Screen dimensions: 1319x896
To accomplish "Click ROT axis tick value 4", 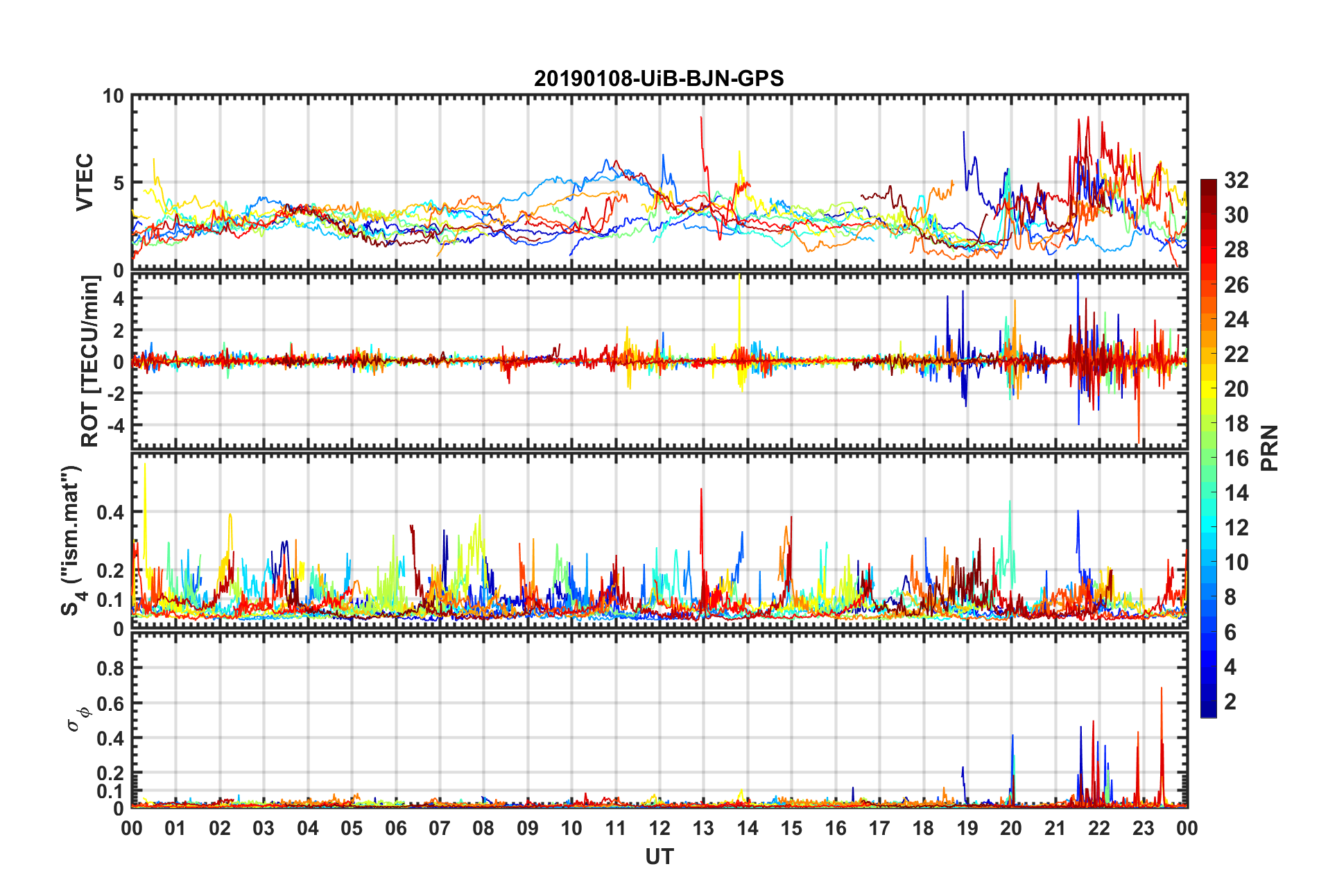I will coord(119,298).
